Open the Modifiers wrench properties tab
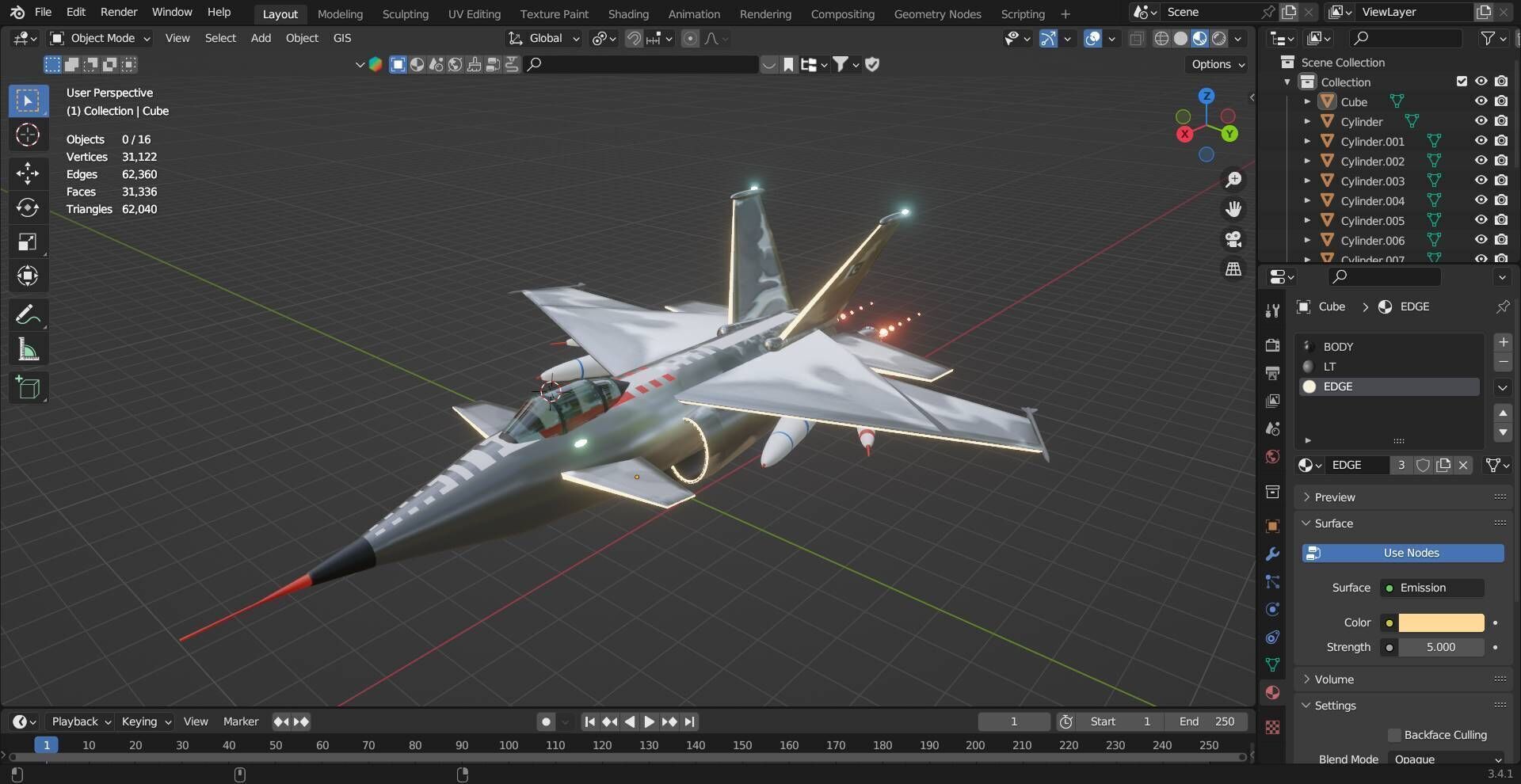Viewport: 1521px width, 784px height. tap(1272, 554)
